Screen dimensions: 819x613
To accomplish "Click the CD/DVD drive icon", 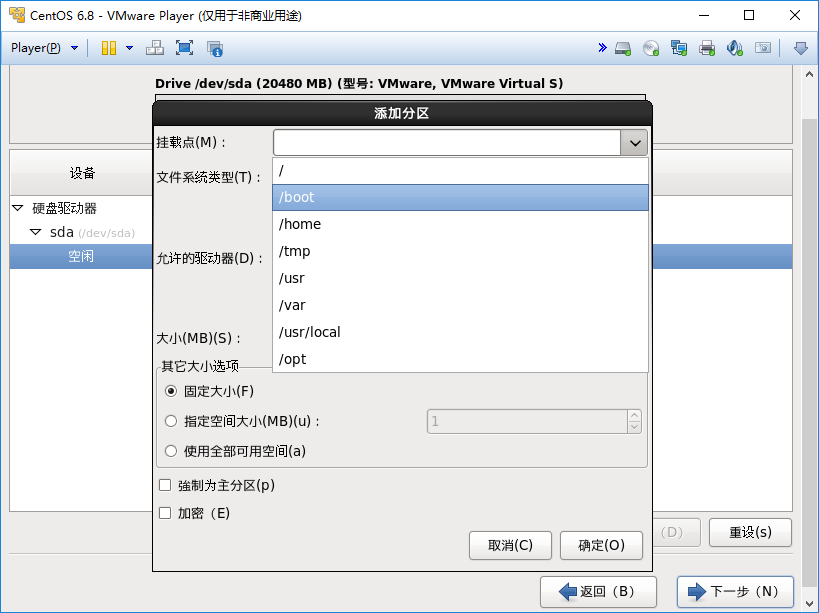I will [x=651, y=49].
